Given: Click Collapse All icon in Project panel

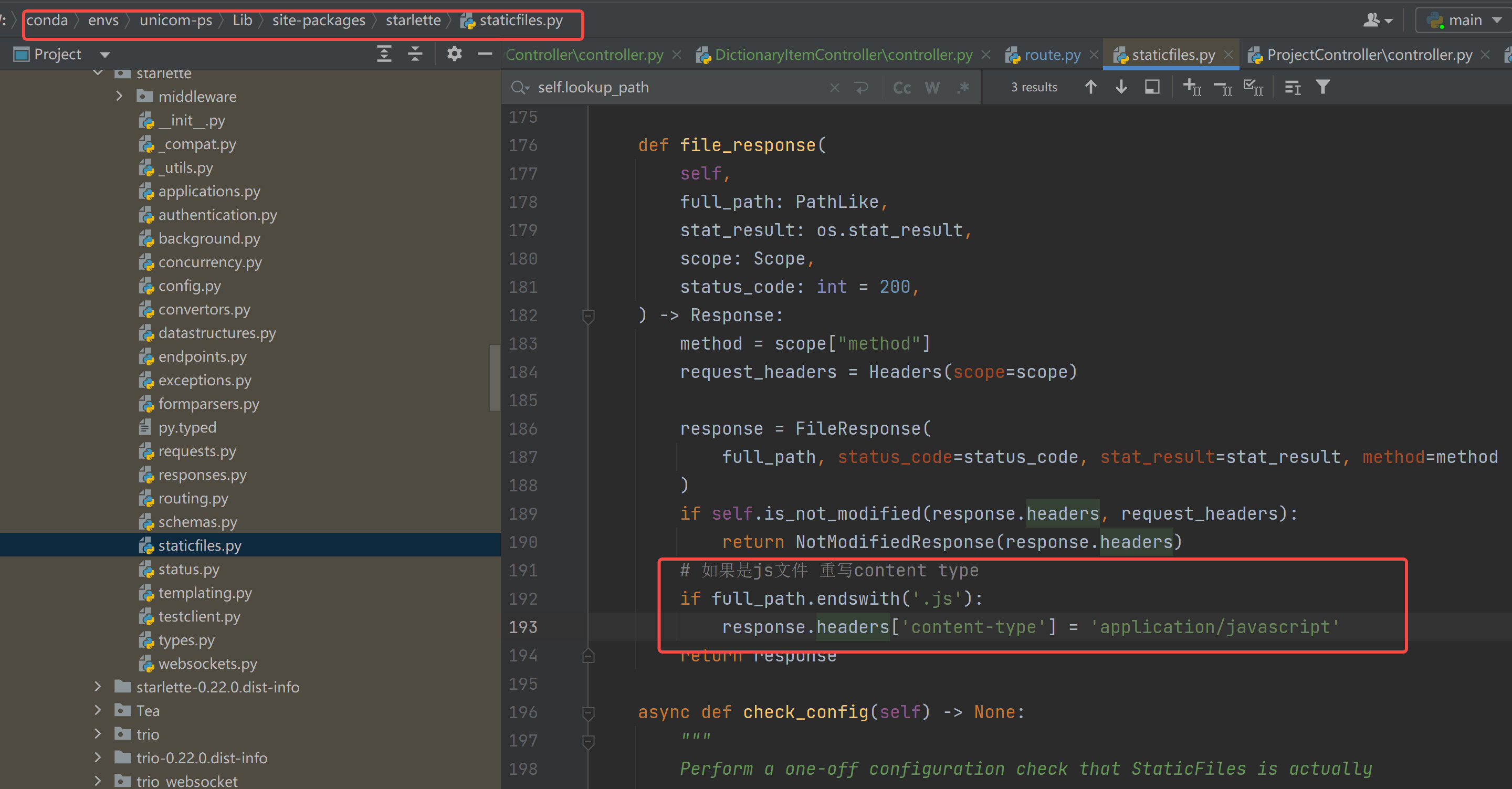Looking at the screenshot, I should (415, 54).
